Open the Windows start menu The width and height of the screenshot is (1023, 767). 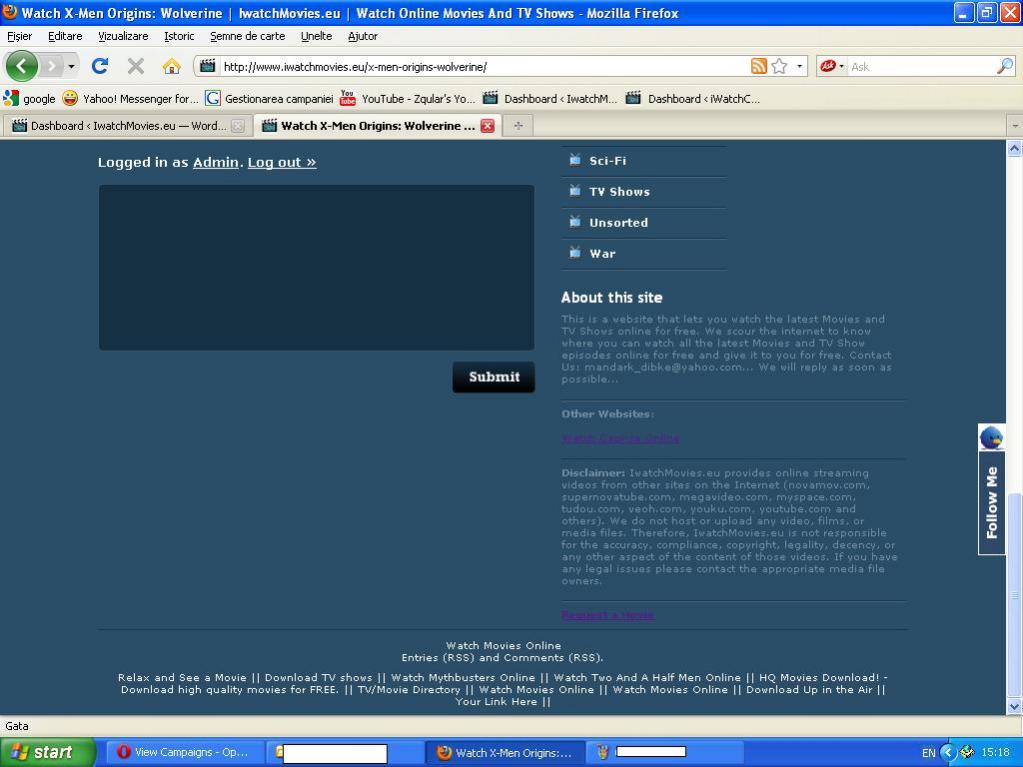point(47,752)
